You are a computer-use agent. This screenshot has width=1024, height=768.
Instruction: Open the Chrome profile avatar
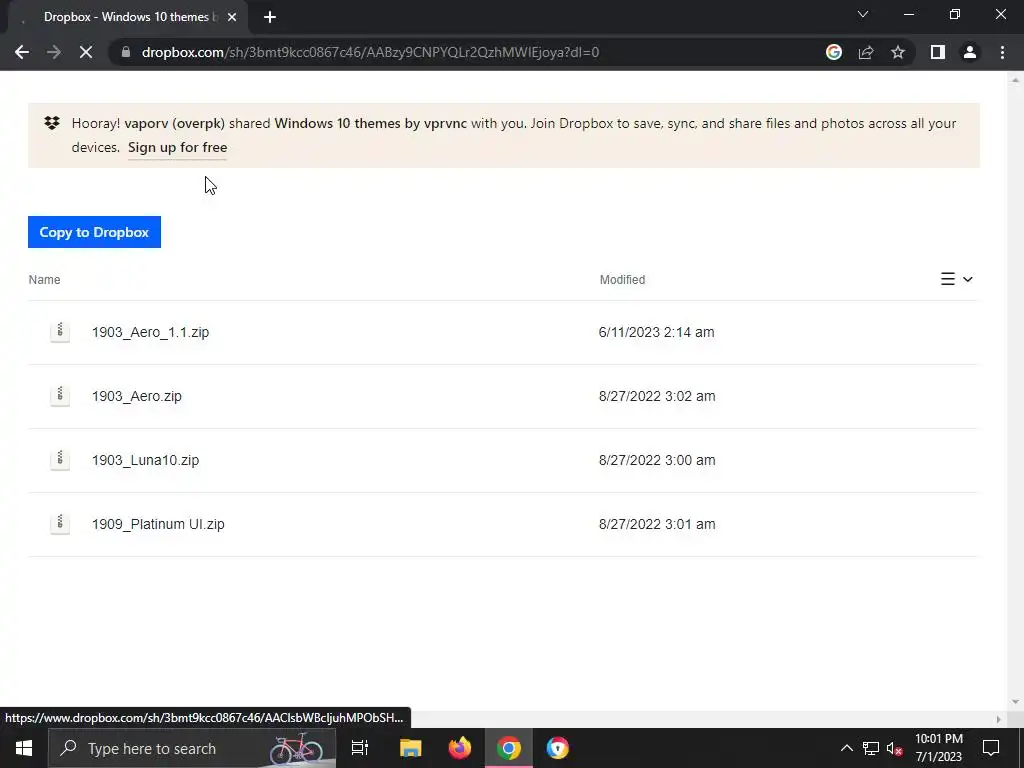coord(970,52)
